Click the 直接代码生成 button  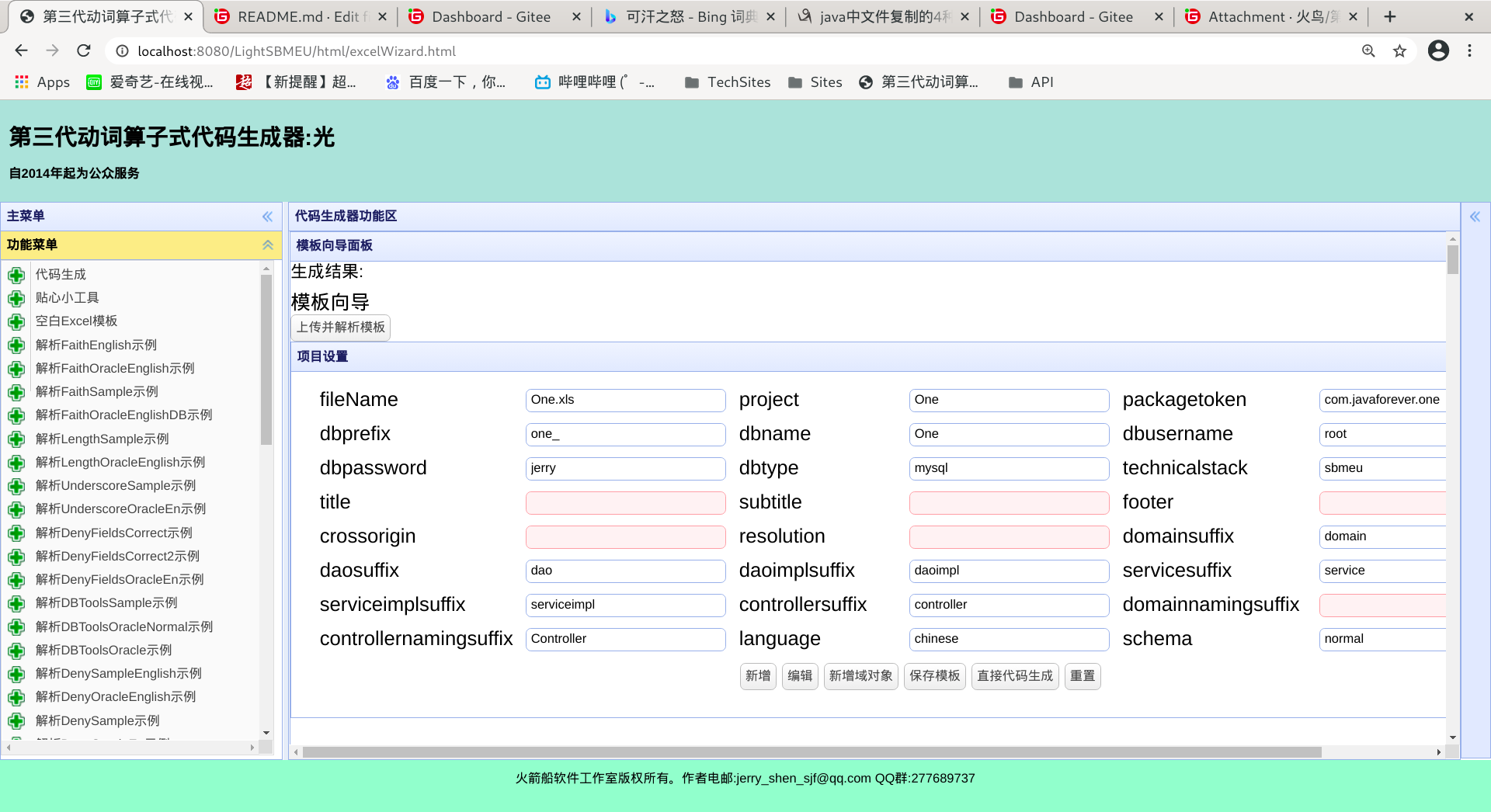coord(1015,676)
